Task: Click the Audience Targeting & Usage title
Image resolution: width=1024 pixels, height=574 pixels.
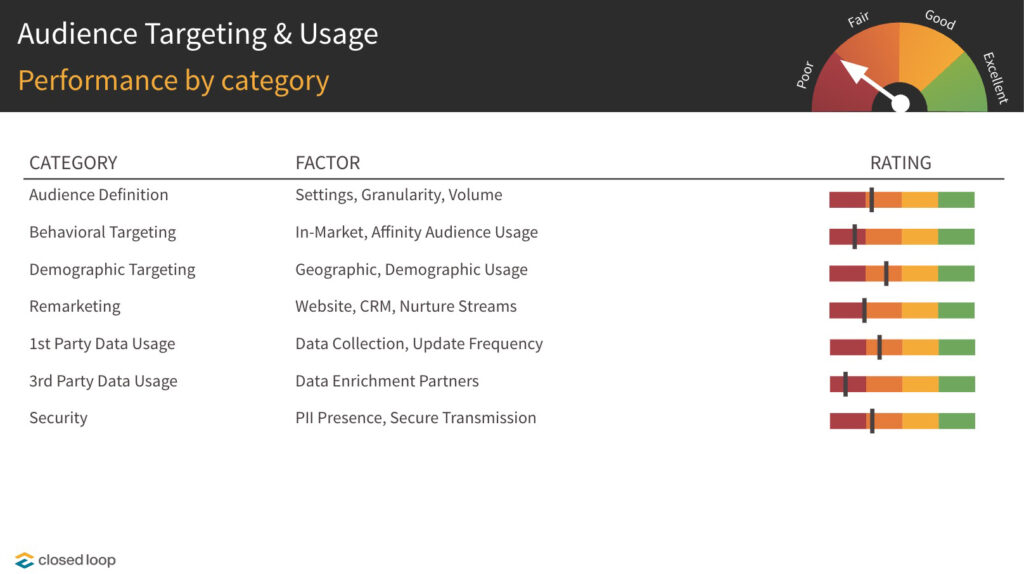Action: [x=198, y=34]
